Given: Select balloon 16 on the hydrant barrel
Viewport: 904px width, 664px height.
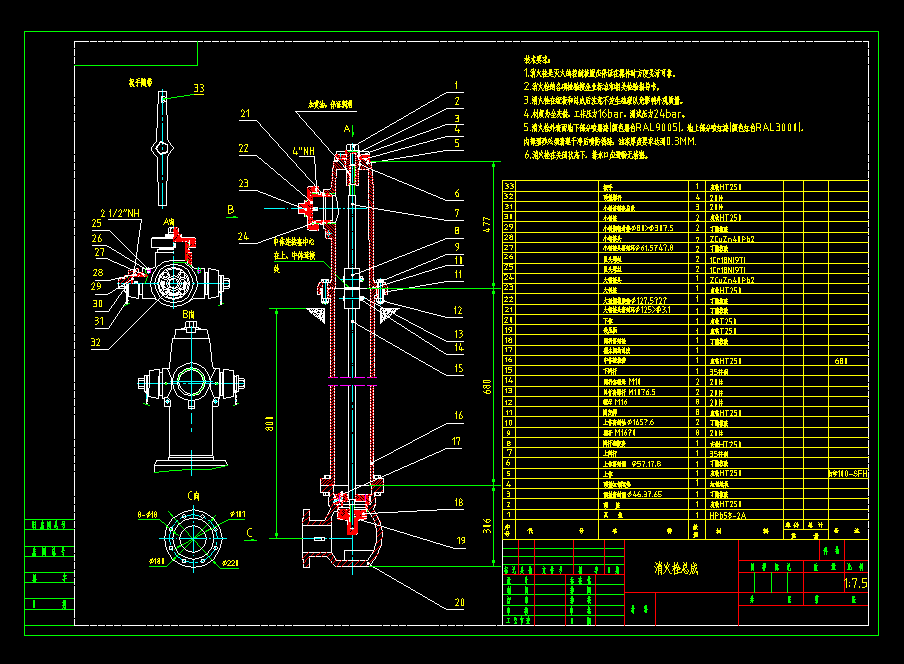Looking at the screenshot, I should (x=458, y=414).
